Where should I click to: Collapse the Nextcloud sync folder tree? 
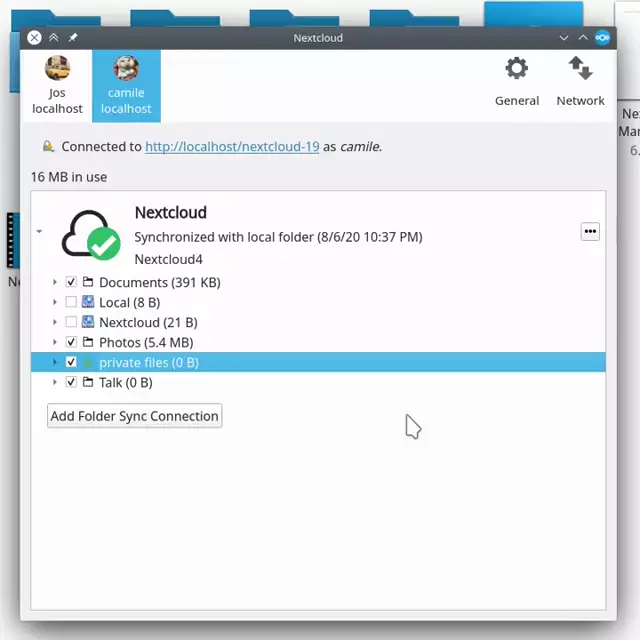click(x=39, y=231)
